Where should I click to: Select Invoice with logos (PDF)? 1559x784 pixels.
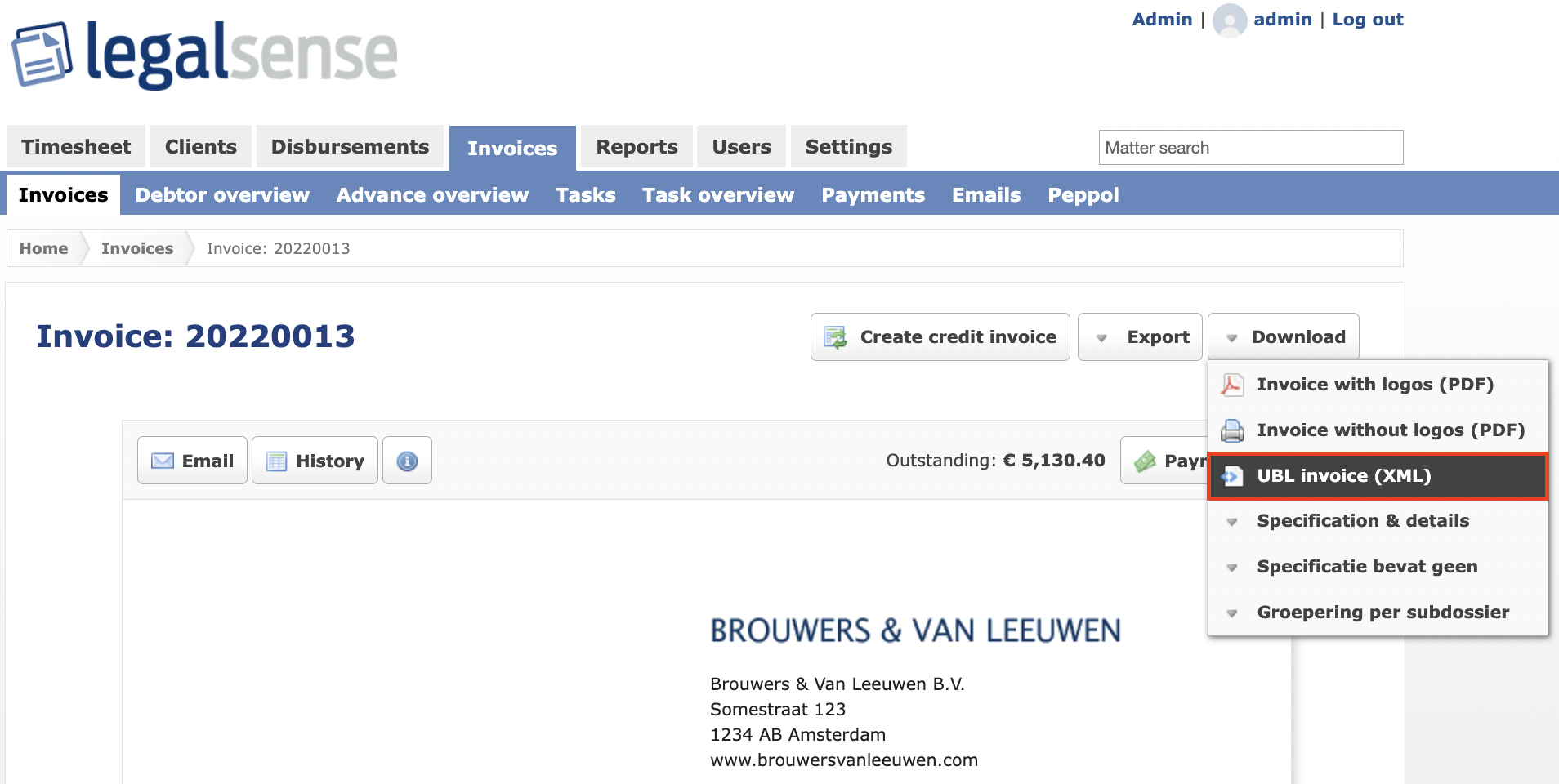(x=1378, y=385)
